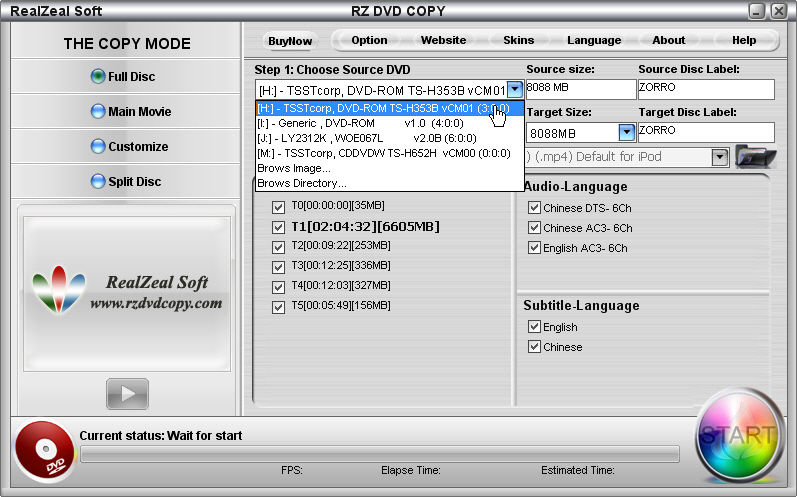
Task: Play preview using the play button
Action: click(127, 394)
